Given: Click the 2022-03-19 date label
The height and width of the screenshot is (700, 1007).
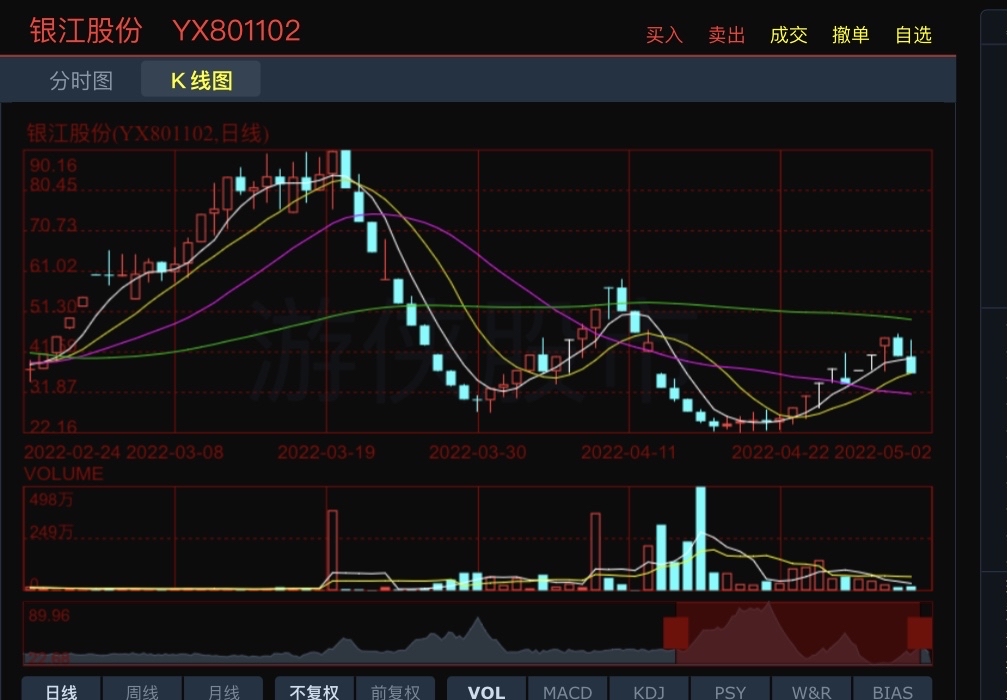Looking at the screenshot, I should tap(326, 452).
